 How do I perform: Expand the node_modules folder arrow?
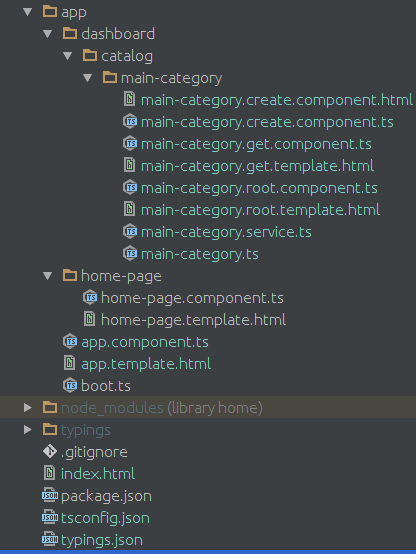click(28, 407)
